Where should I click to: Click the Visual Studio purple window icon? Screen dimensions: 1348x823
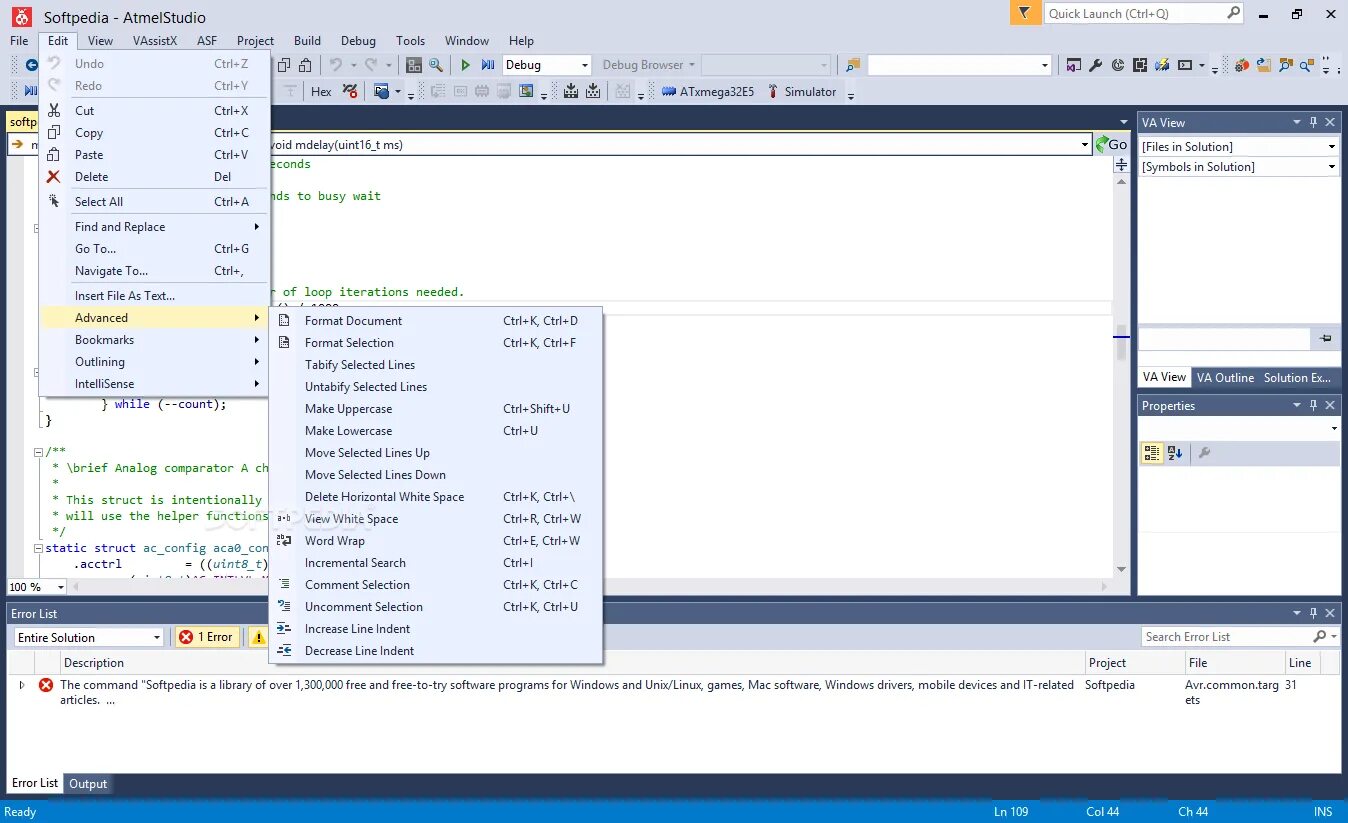tap(1073, 65)
